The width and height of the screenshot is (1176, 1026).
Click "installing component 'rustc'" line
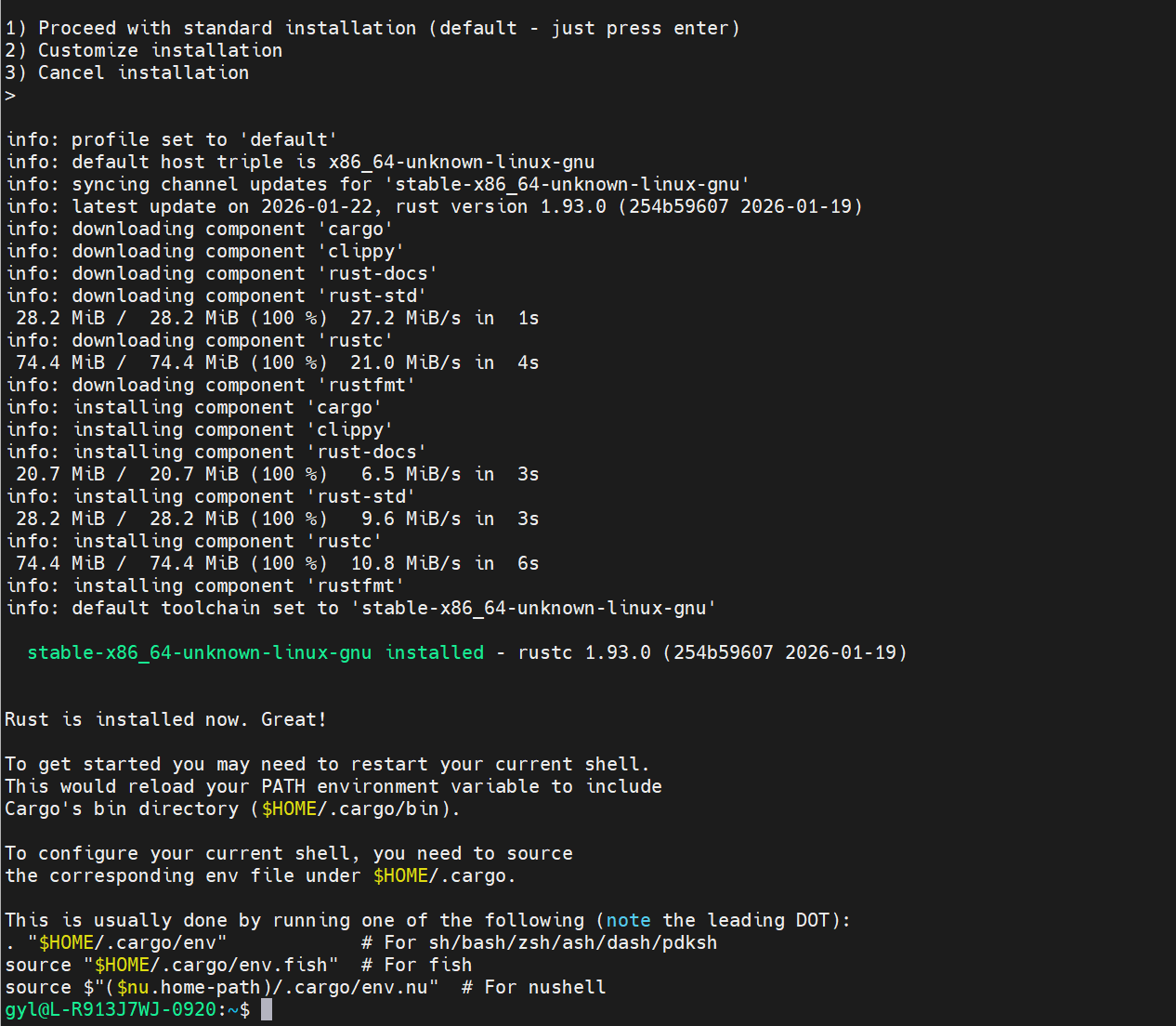pyautogui.click(x=194, y=541)
